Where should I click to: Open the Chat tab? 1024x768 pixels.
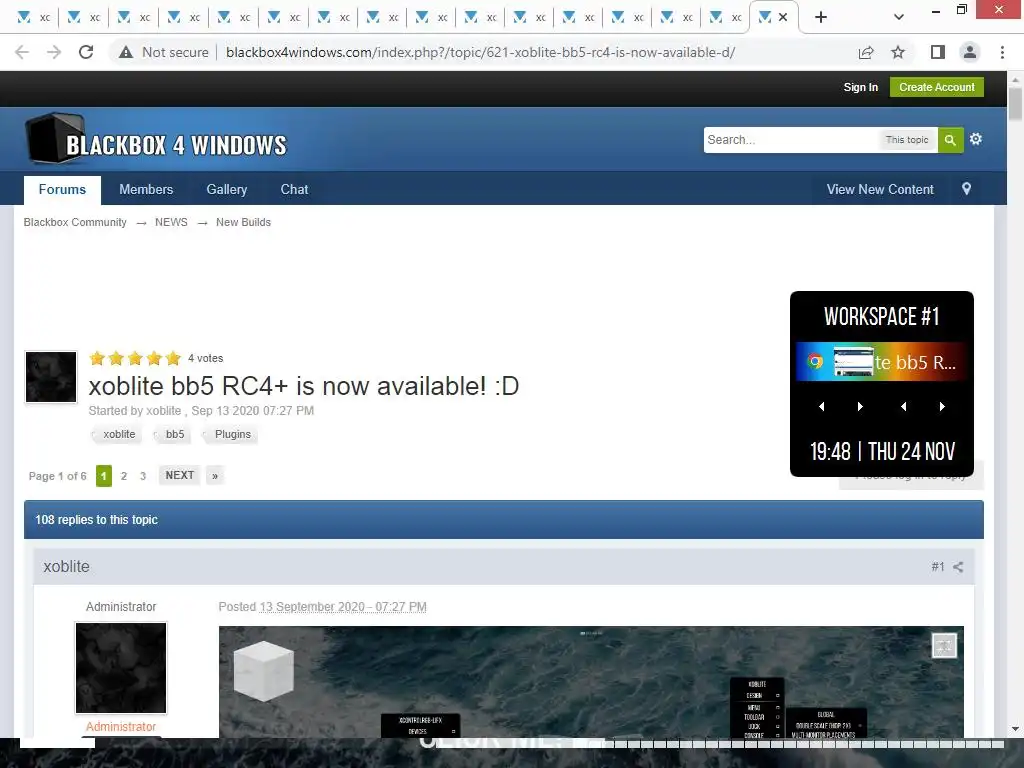click(x=294, y=189)
